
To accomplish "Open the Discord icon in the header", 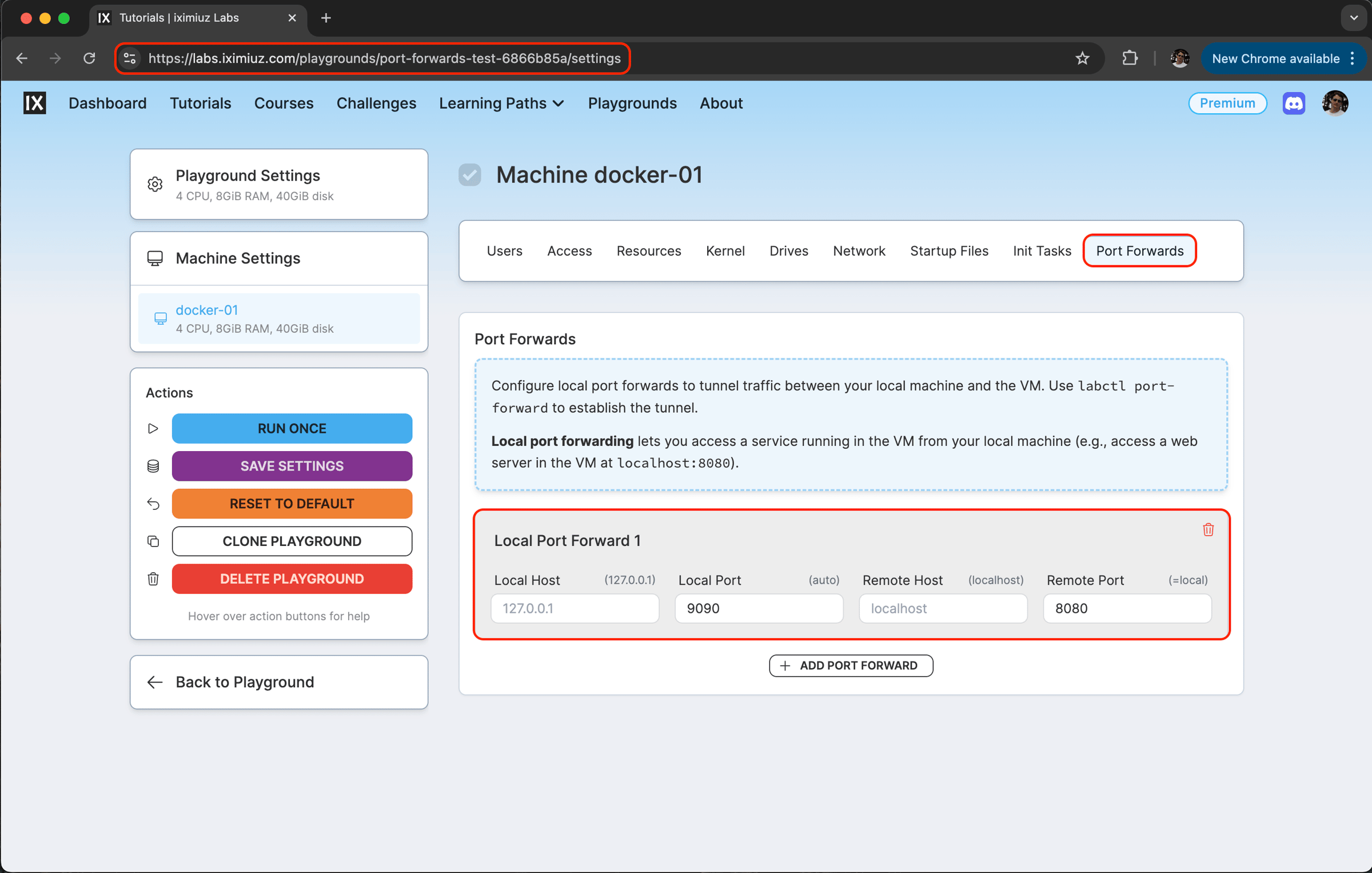I will tap(1293, 103).
